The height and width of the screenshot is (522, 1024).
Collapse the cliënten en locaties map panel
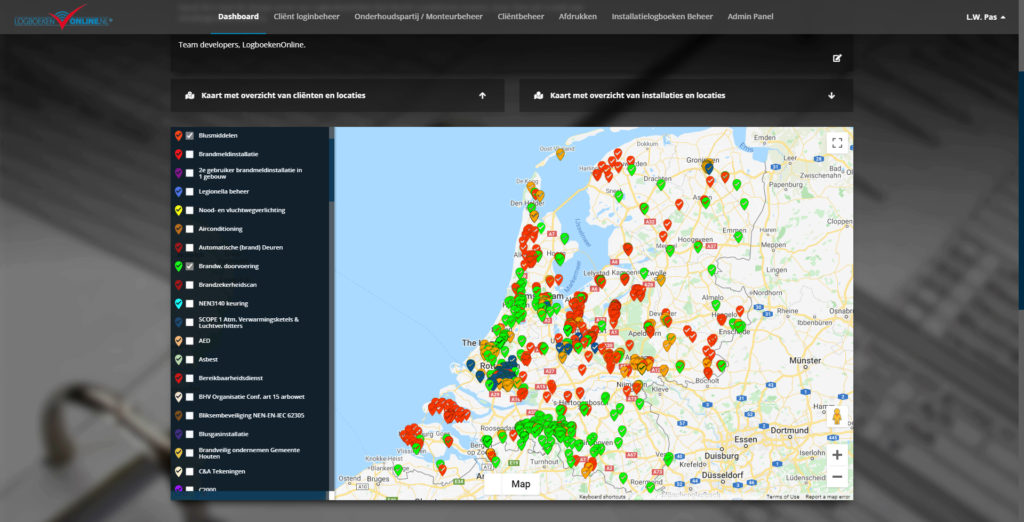(482, 96)
